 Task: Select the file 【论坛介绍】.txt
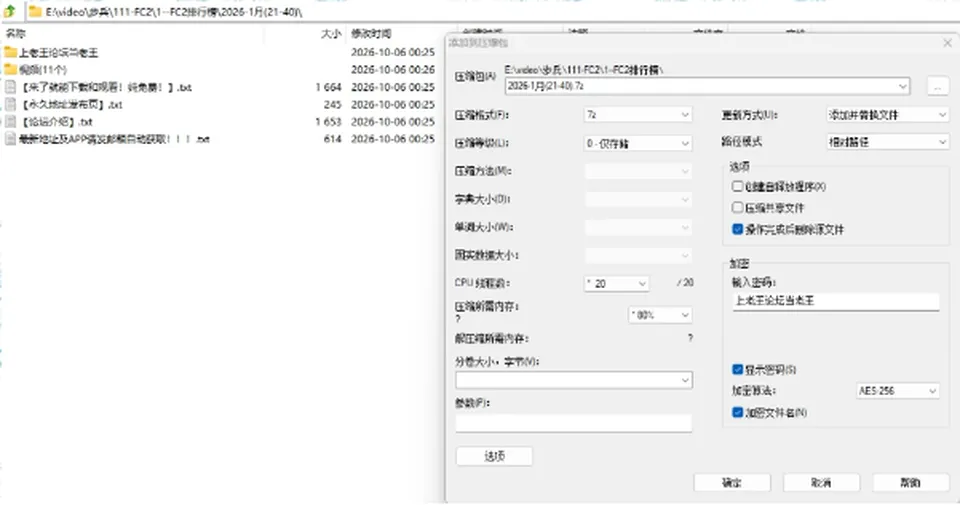[x=56, y=122]
